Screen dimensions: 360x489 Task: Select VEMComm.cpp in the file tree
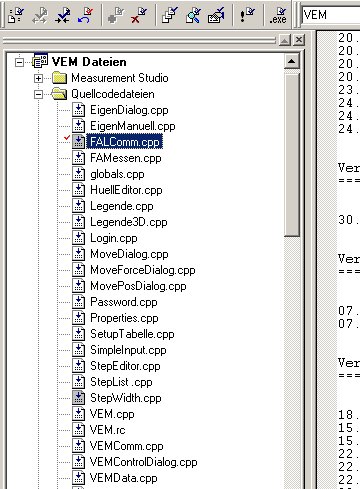pos(127,446)
